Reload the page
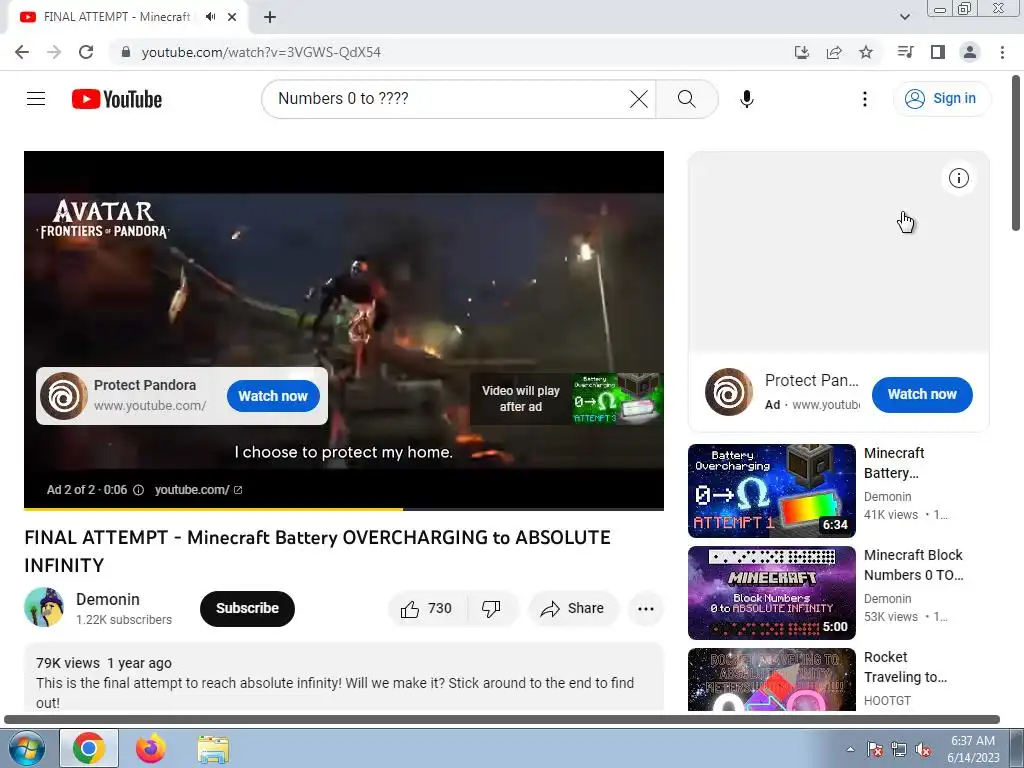Screen dimensions: 1024x768 [86, 52]
